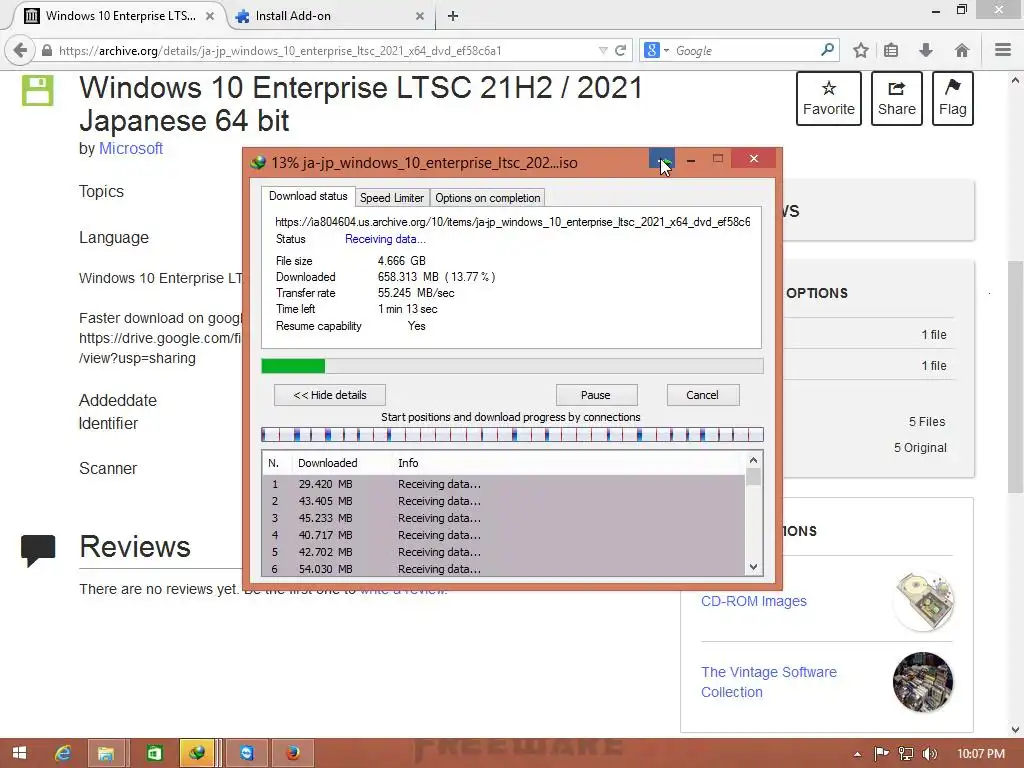Open the Action Center flag icon
1024x768 pixels.
(882, 754)
